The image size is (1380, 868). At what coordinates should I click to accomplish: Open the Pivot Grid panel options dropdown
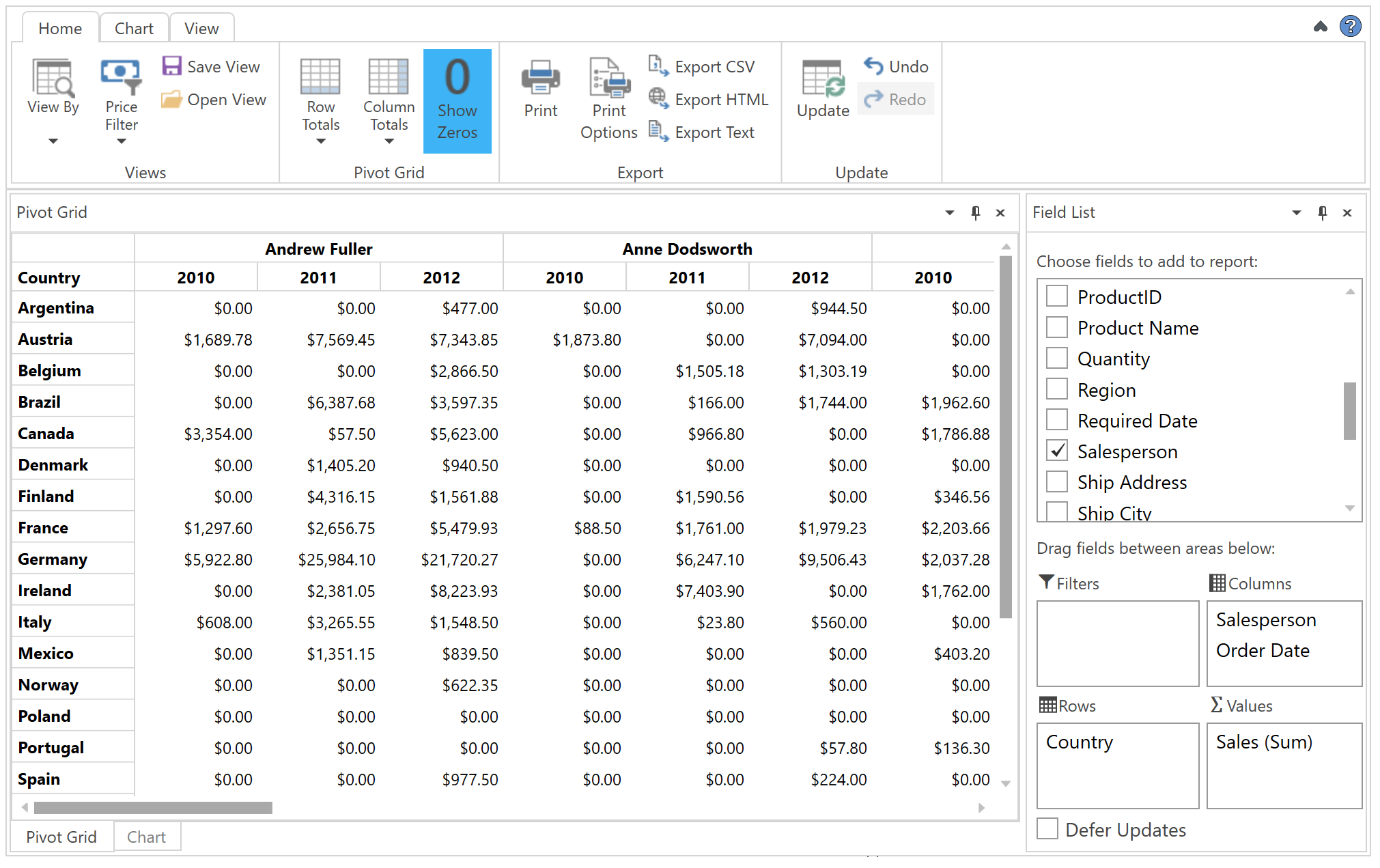(949, 213)
